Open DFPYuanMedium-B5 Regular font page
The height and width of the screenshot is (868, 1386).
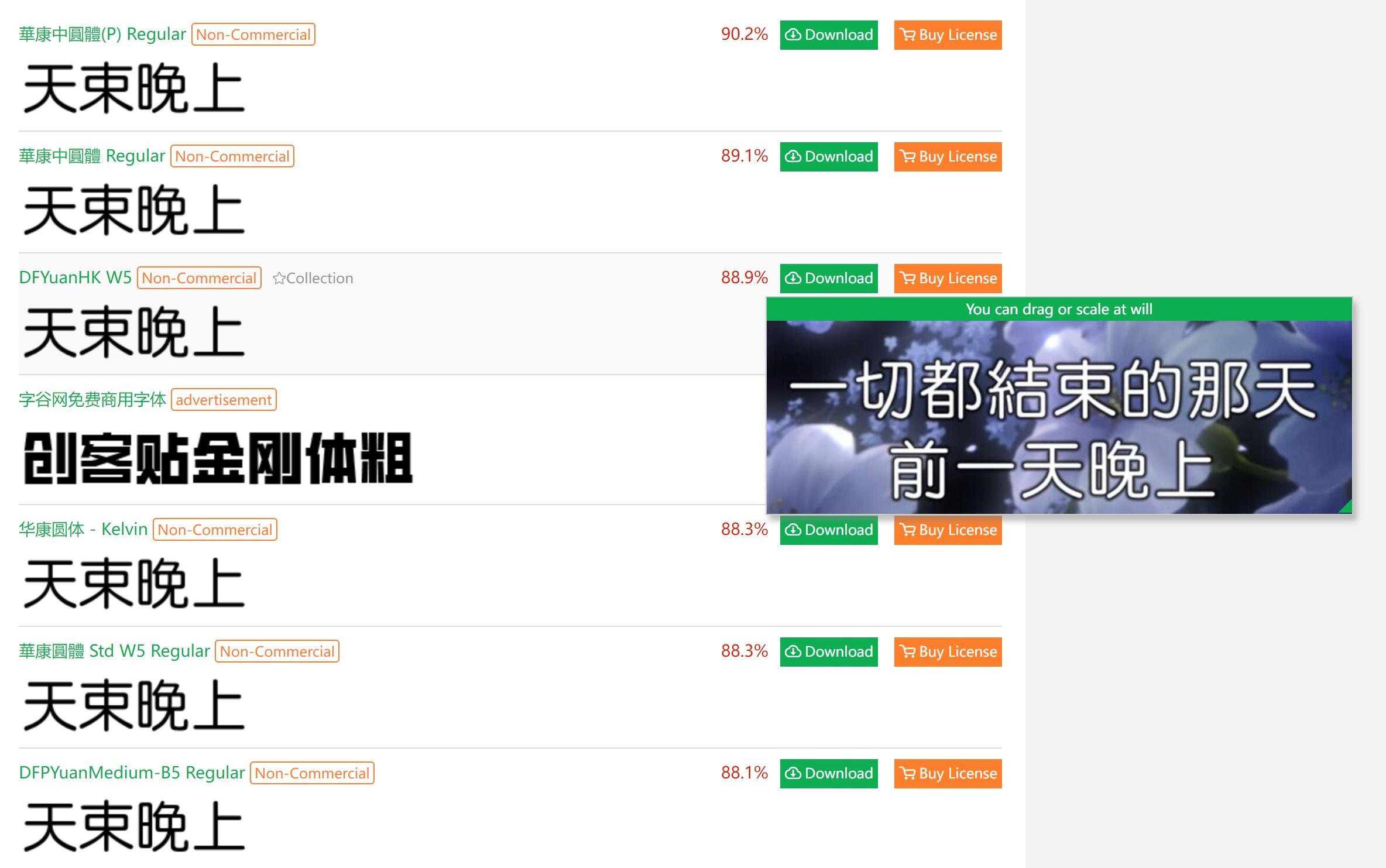[x=132, y=773]
